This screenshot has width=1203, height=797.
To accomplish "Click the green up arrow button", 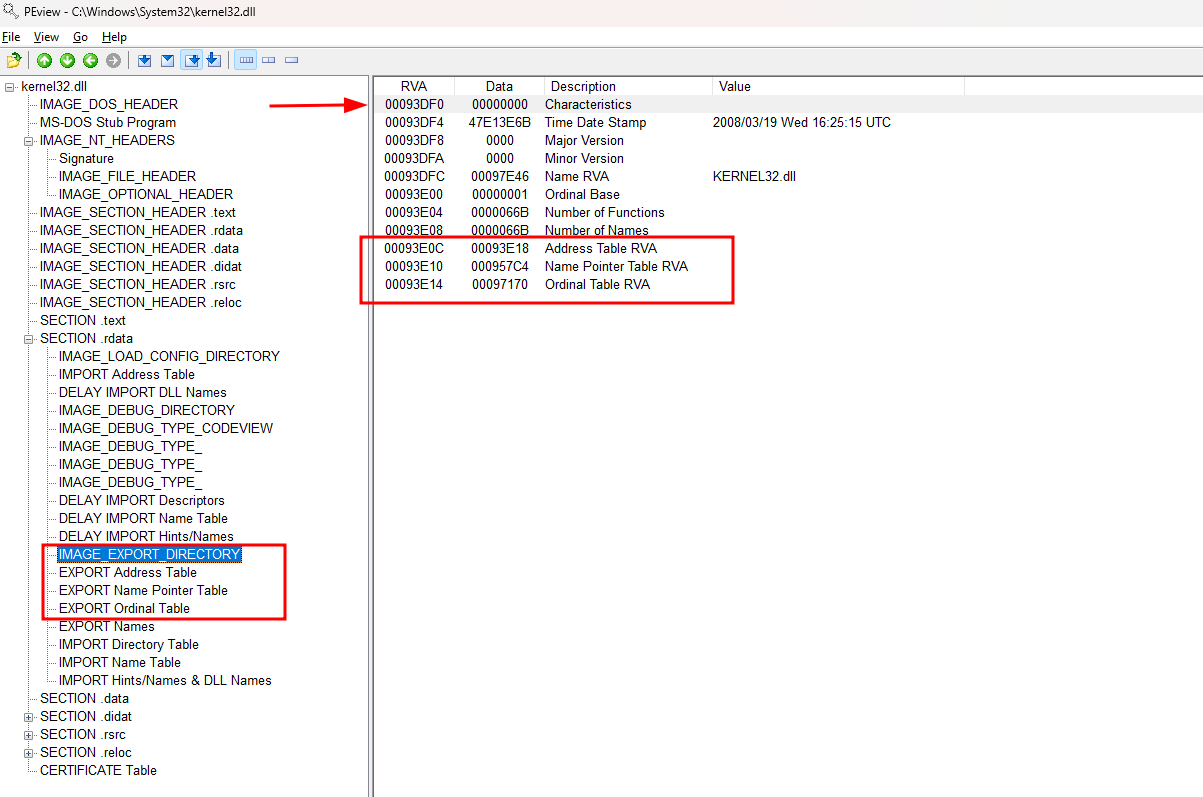I will pyautogui.click(x=45, y=61).
